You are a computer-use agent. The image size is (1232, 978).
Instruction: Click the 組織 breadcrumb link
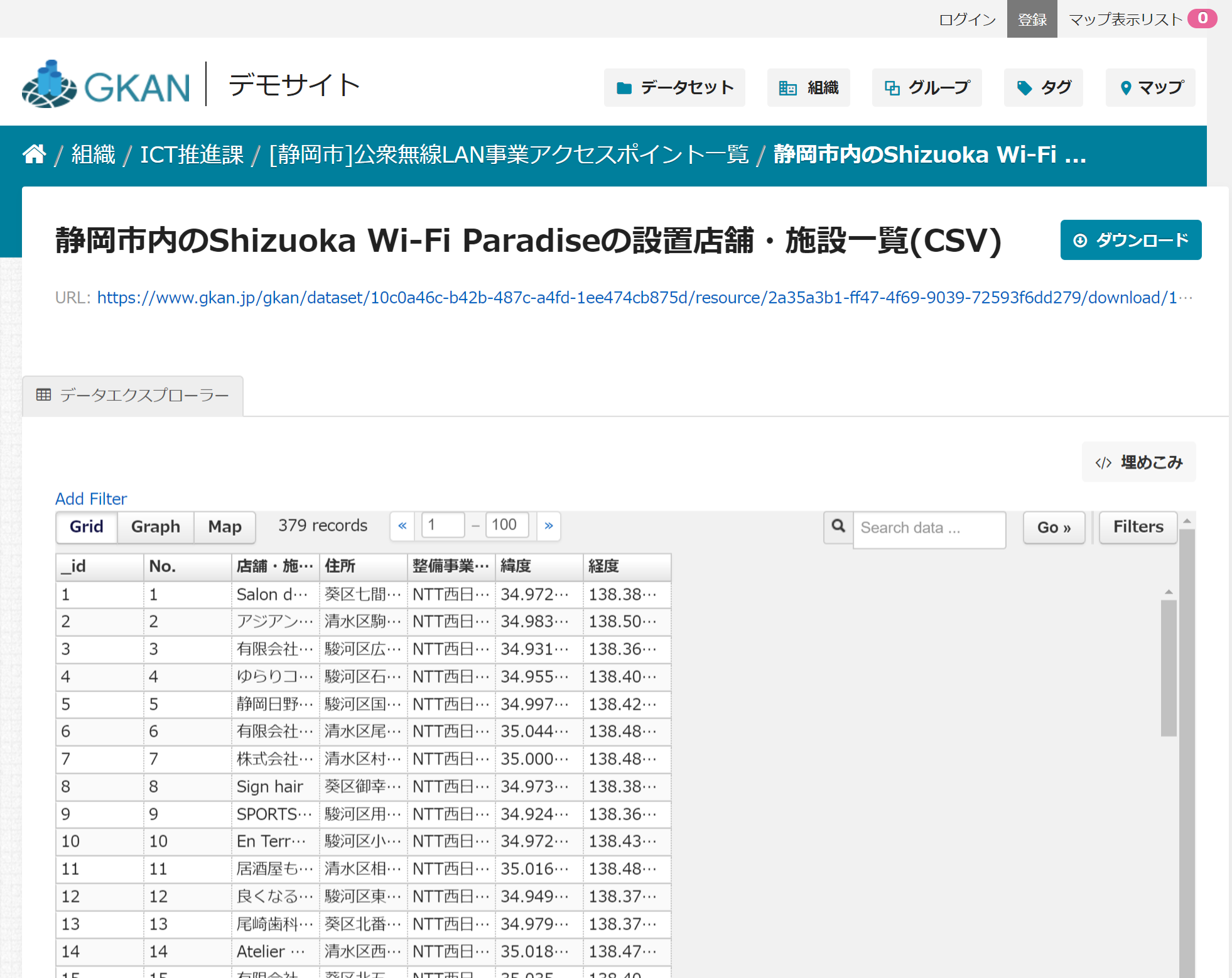pos(94,155)
